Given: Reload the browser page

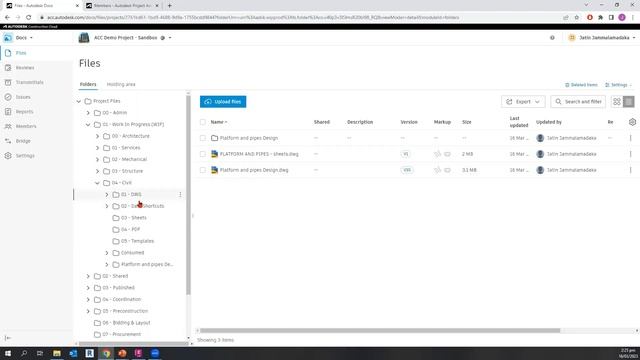Looking at the screenshot, I should (x=29, y=18).
